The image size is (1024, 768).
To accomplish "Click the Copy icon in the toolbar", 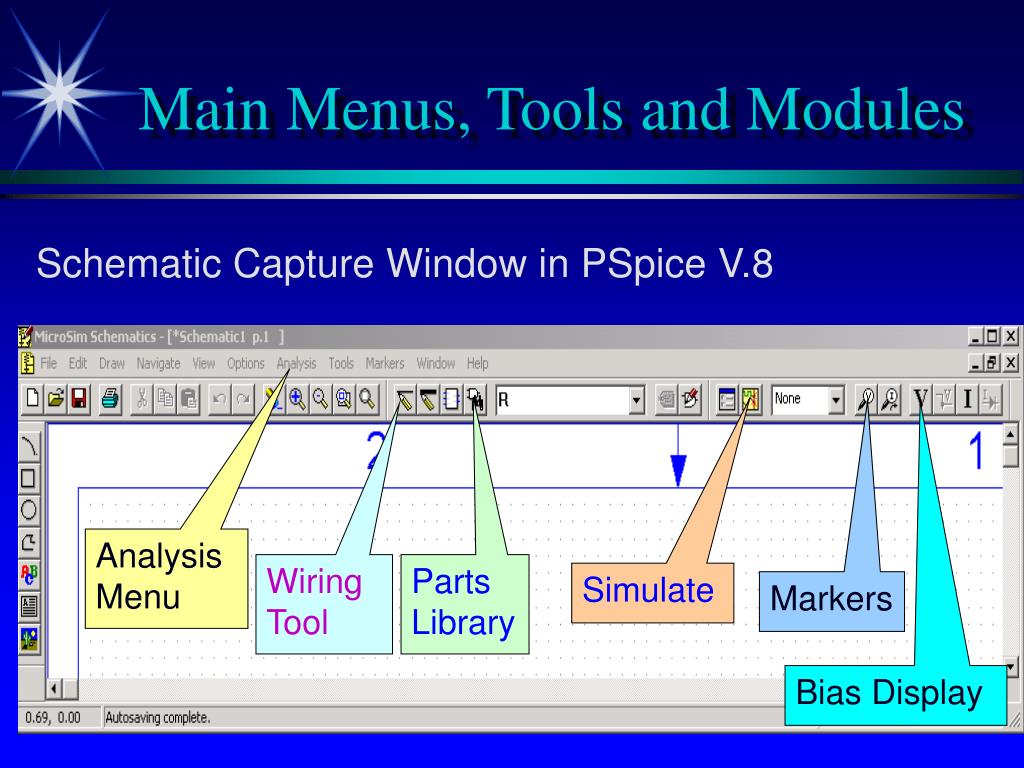I will coord(165,398).
